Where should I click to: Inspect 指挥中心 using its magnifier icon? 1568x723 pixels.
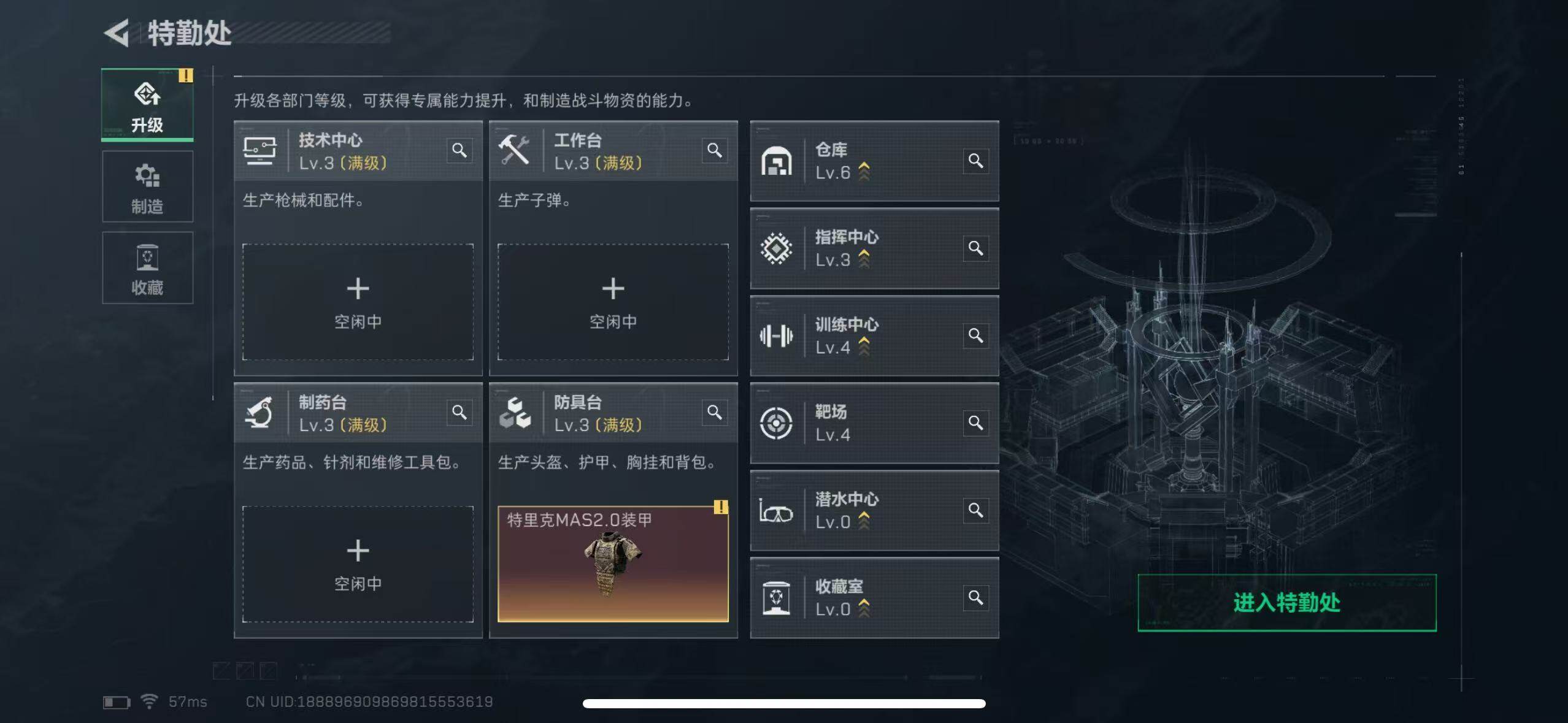pos(976,248)
